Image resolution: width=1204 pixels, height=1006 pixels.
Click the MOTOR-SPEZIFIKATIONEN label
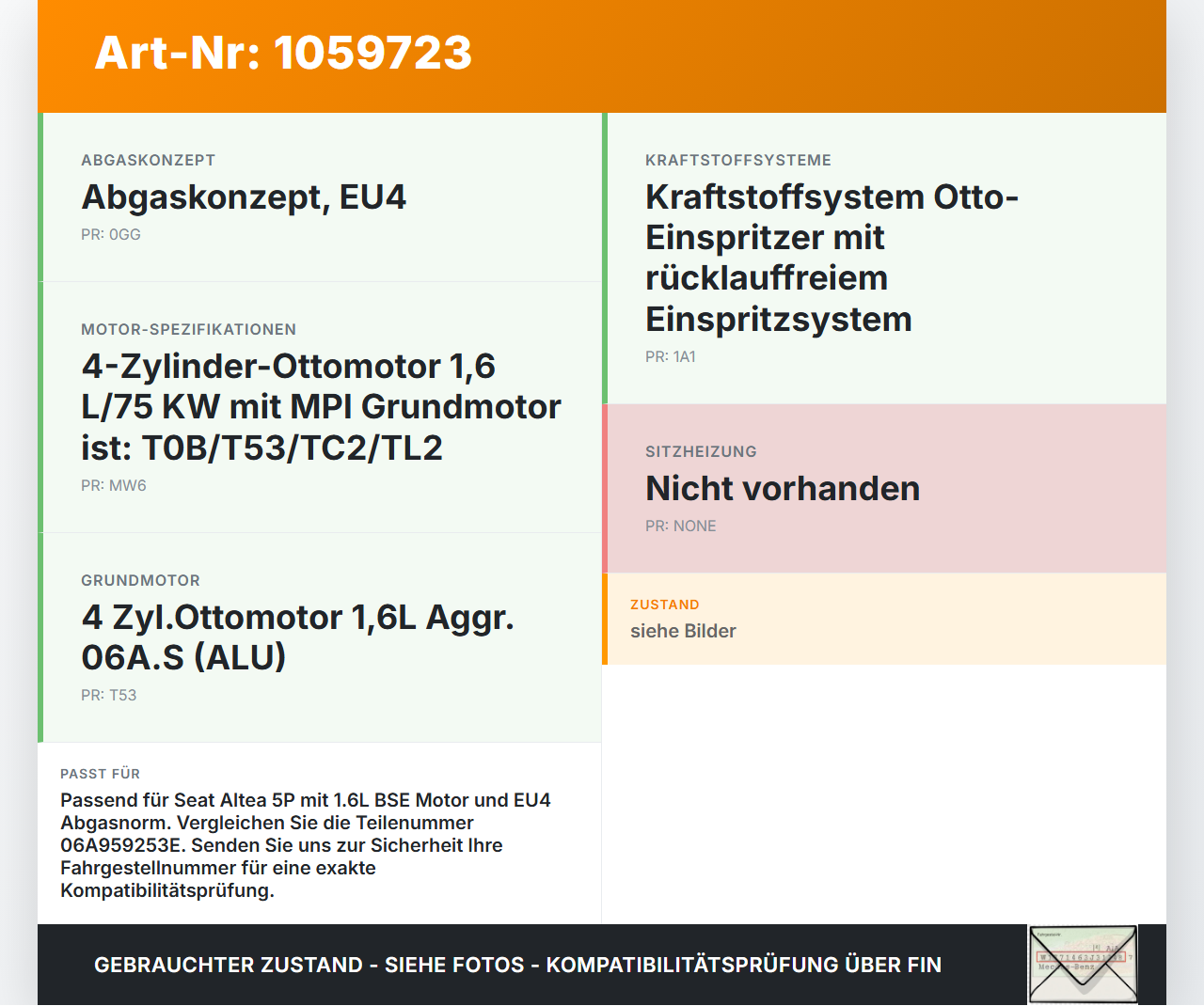pyautogui.click(x=189, y=329)
